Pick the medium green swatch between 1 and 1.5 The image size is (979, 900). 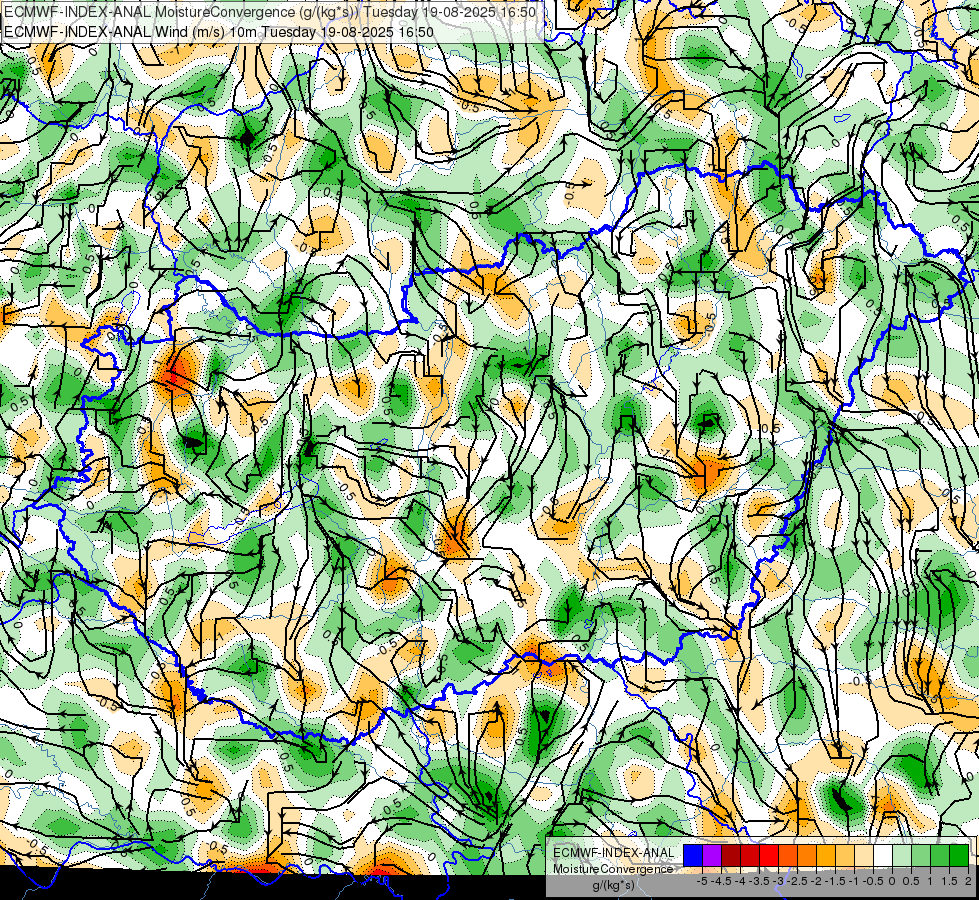[940, 856]
